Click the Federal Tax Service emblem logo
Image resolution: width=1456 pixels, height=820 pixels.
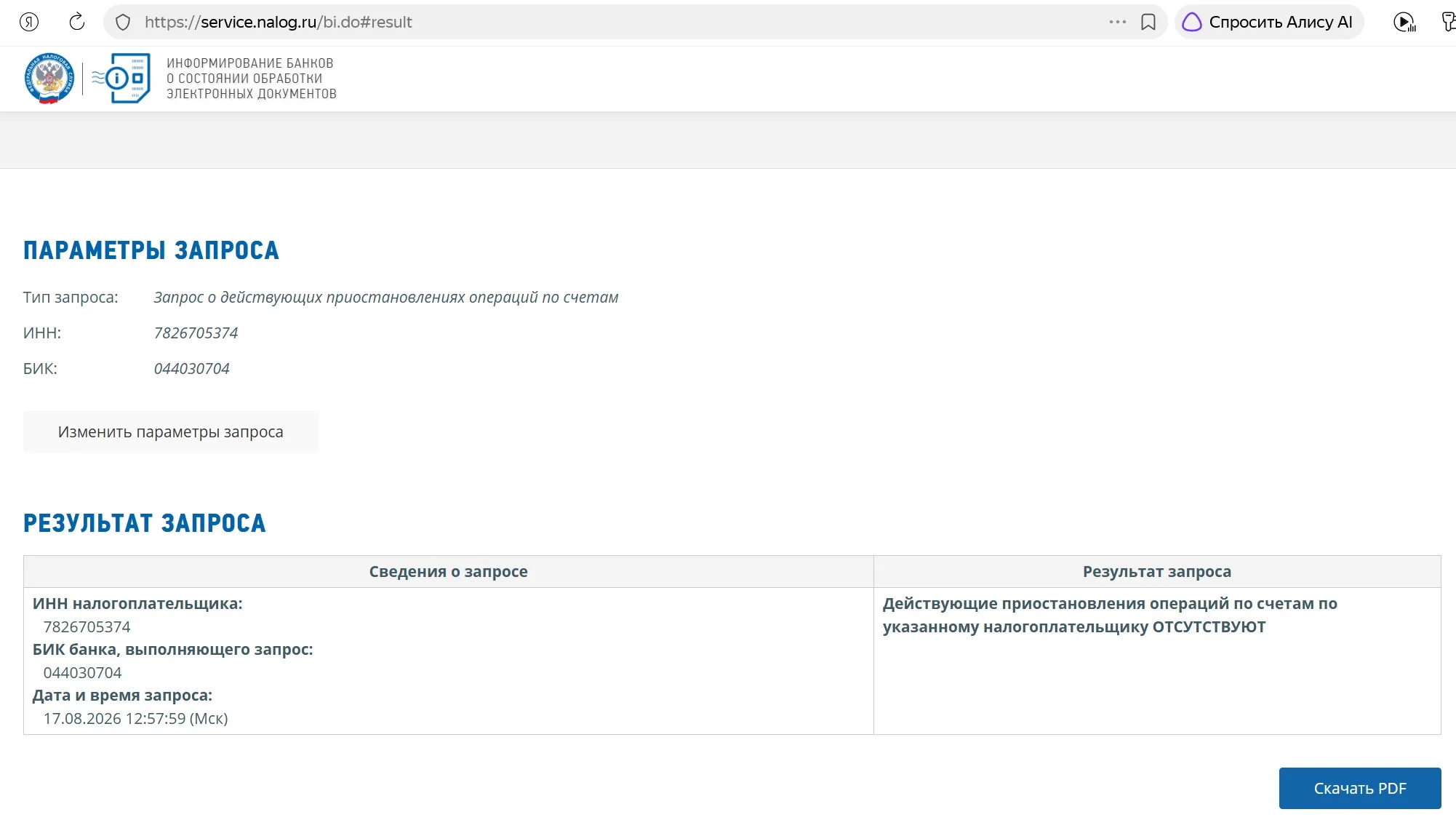point(49,79)
